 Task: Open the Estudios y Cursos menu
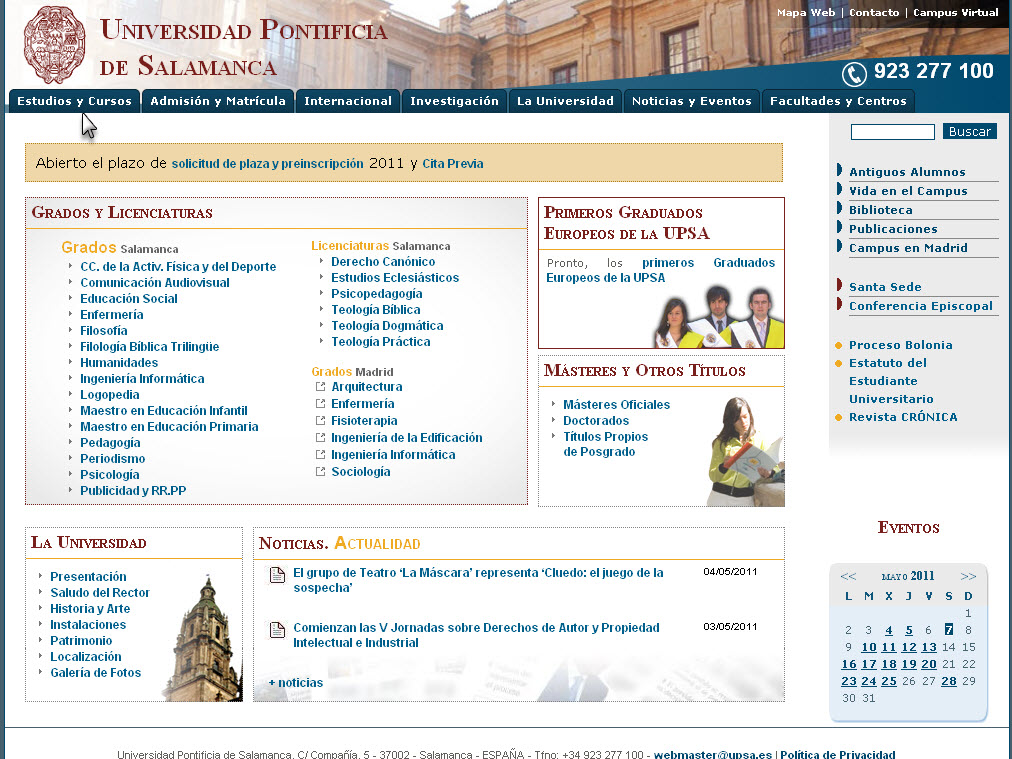74,101
